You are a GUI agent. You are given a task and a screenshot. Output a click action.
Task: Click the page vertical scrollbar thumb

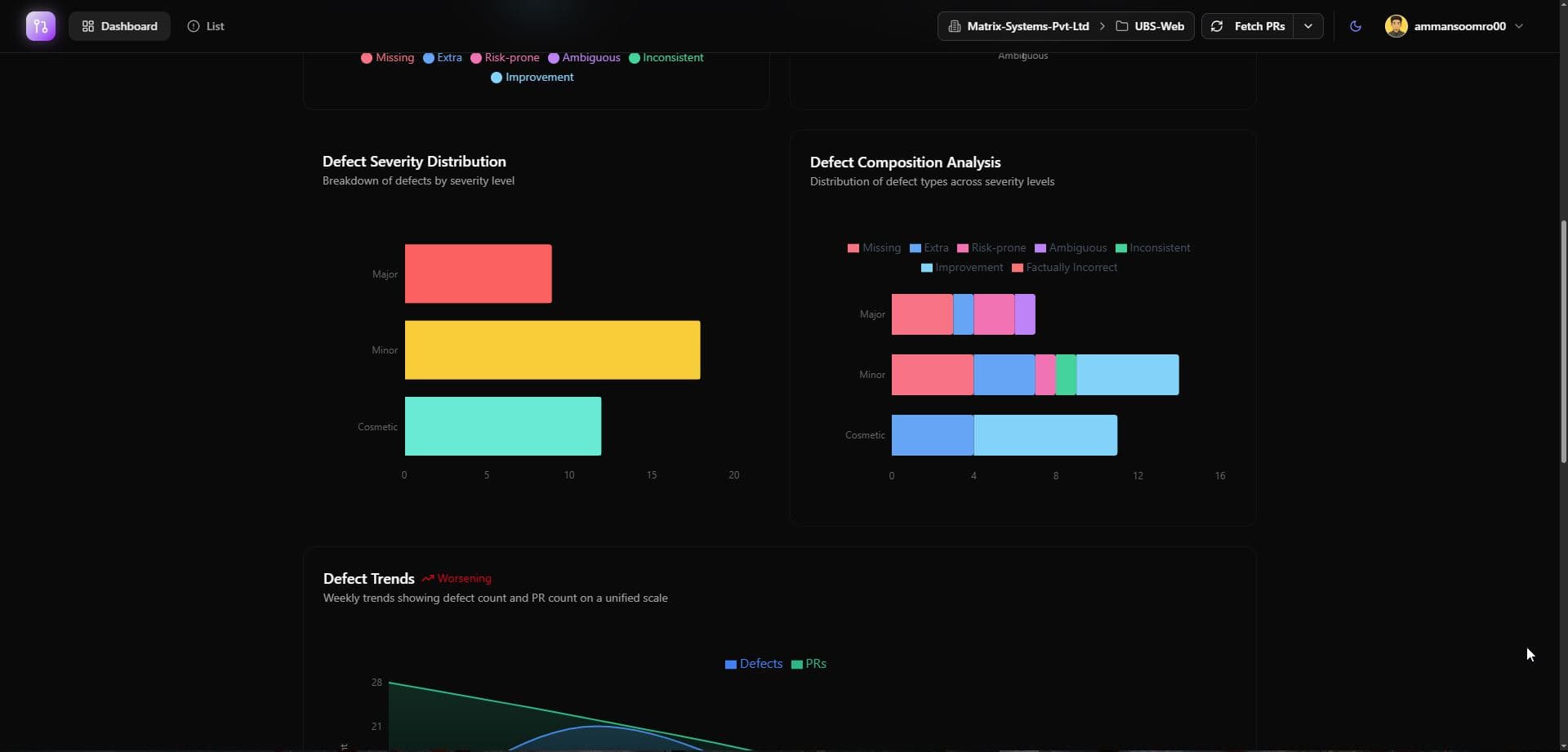(x=1564, y=341)
